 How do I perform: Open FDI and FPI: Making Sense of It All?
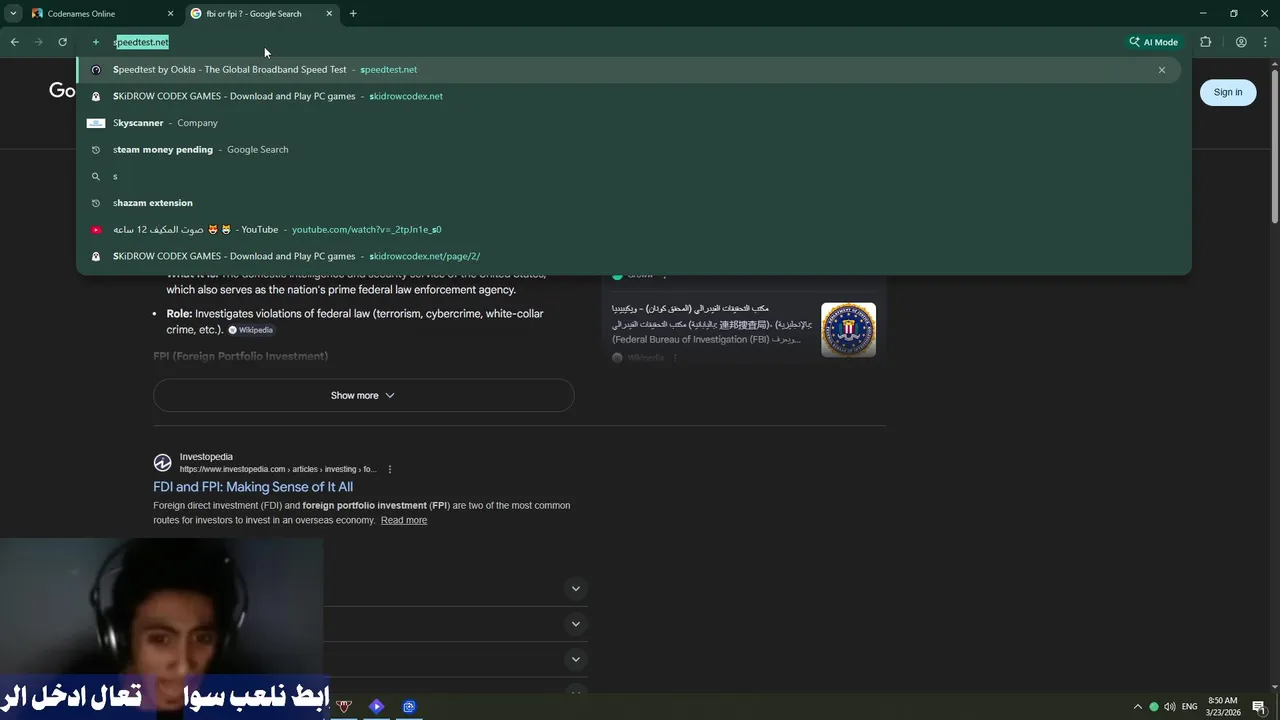click(x=253, y=487)
